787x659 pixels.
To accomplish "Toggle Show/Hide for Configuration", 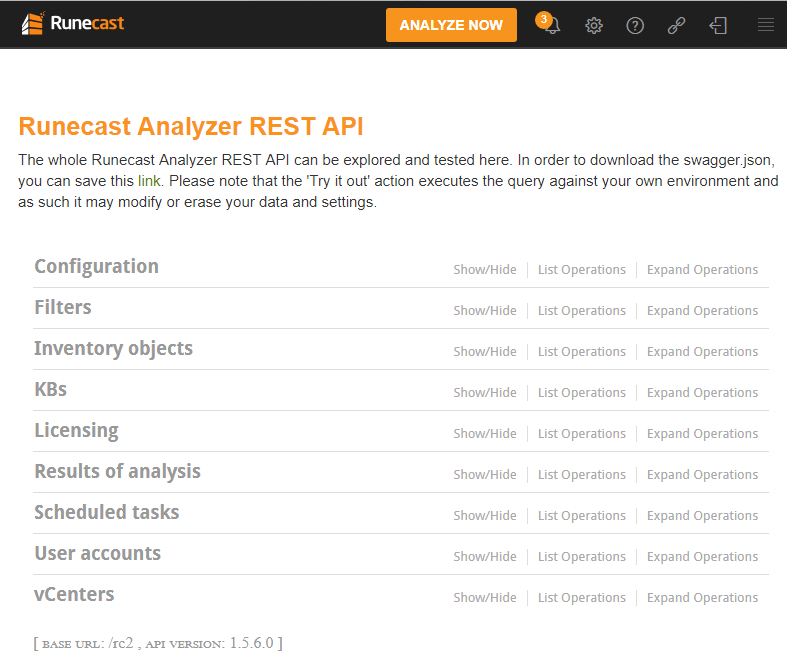I will [x=485, y=270].
